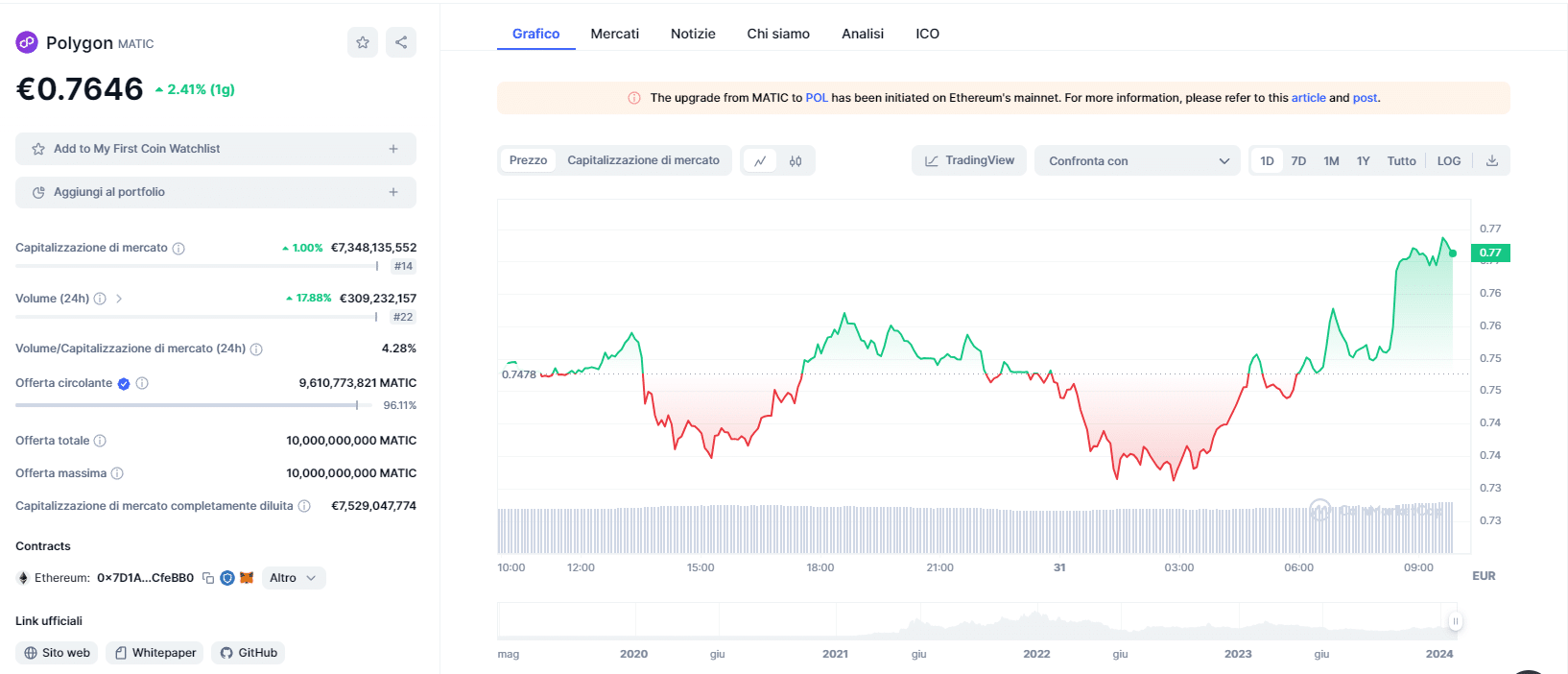Viewport: 1568px width, 674px height.
Task: Open the Mercati tab
Action: click(614, 34)
